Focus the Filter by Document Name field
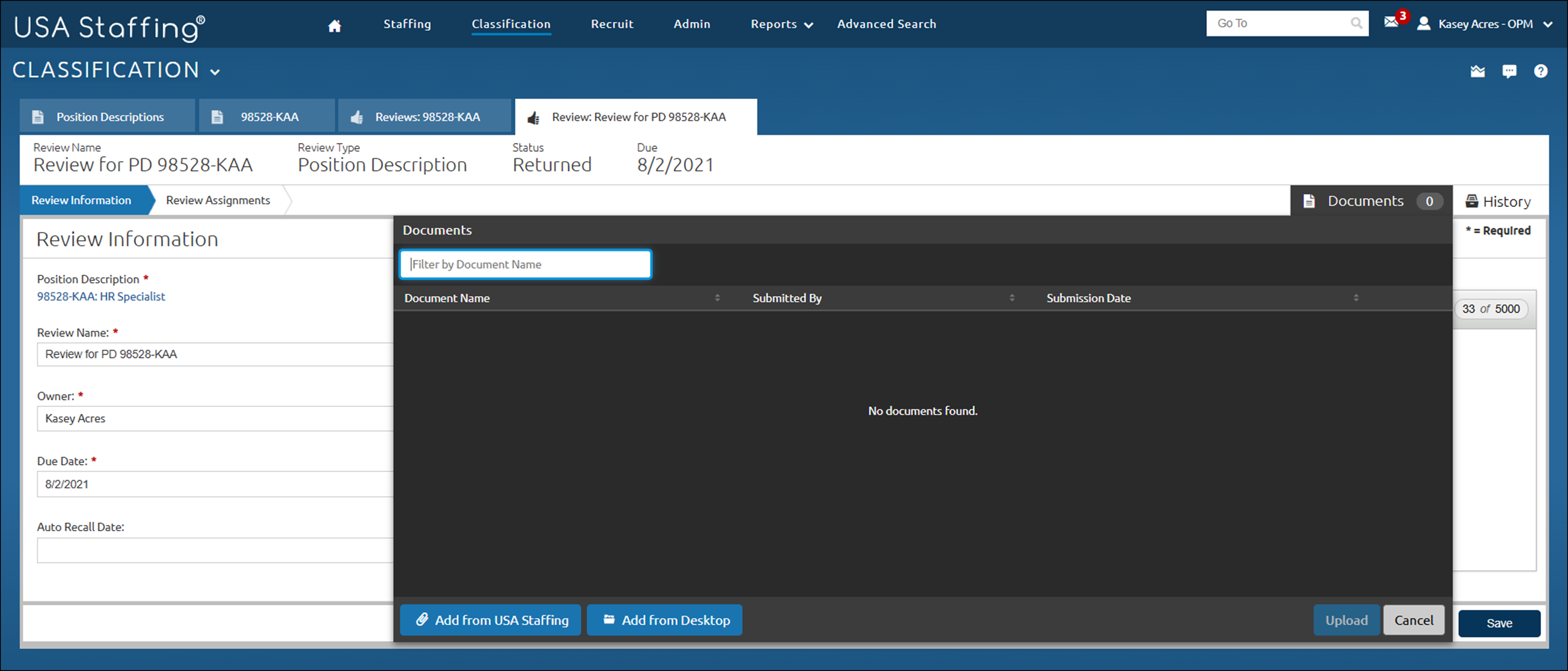This screenshot has height=671, width=1568. tap(525, 264)
